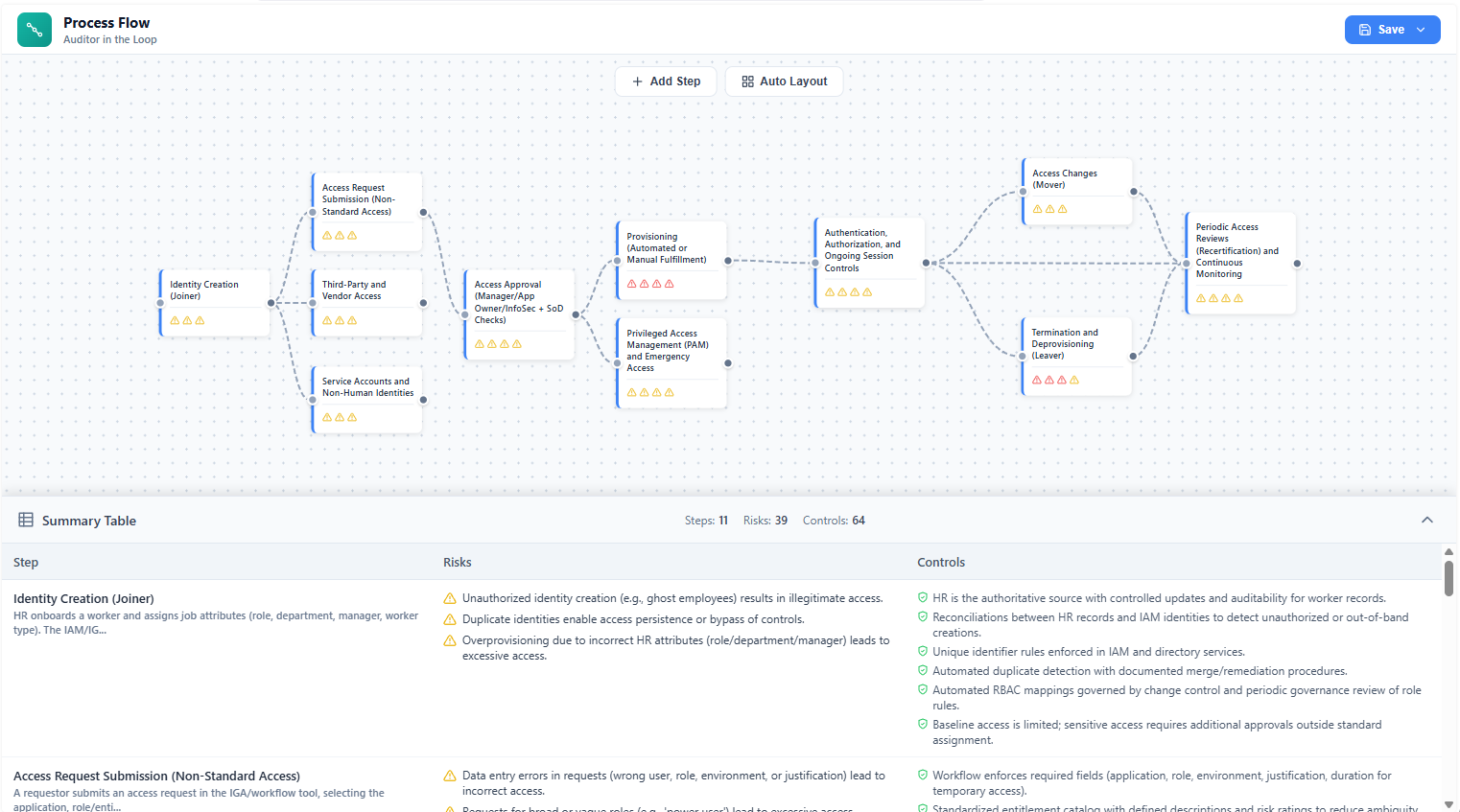Click a warning badge on Identity Creation node
This screenshot has width=1460, height=812.
174,320
